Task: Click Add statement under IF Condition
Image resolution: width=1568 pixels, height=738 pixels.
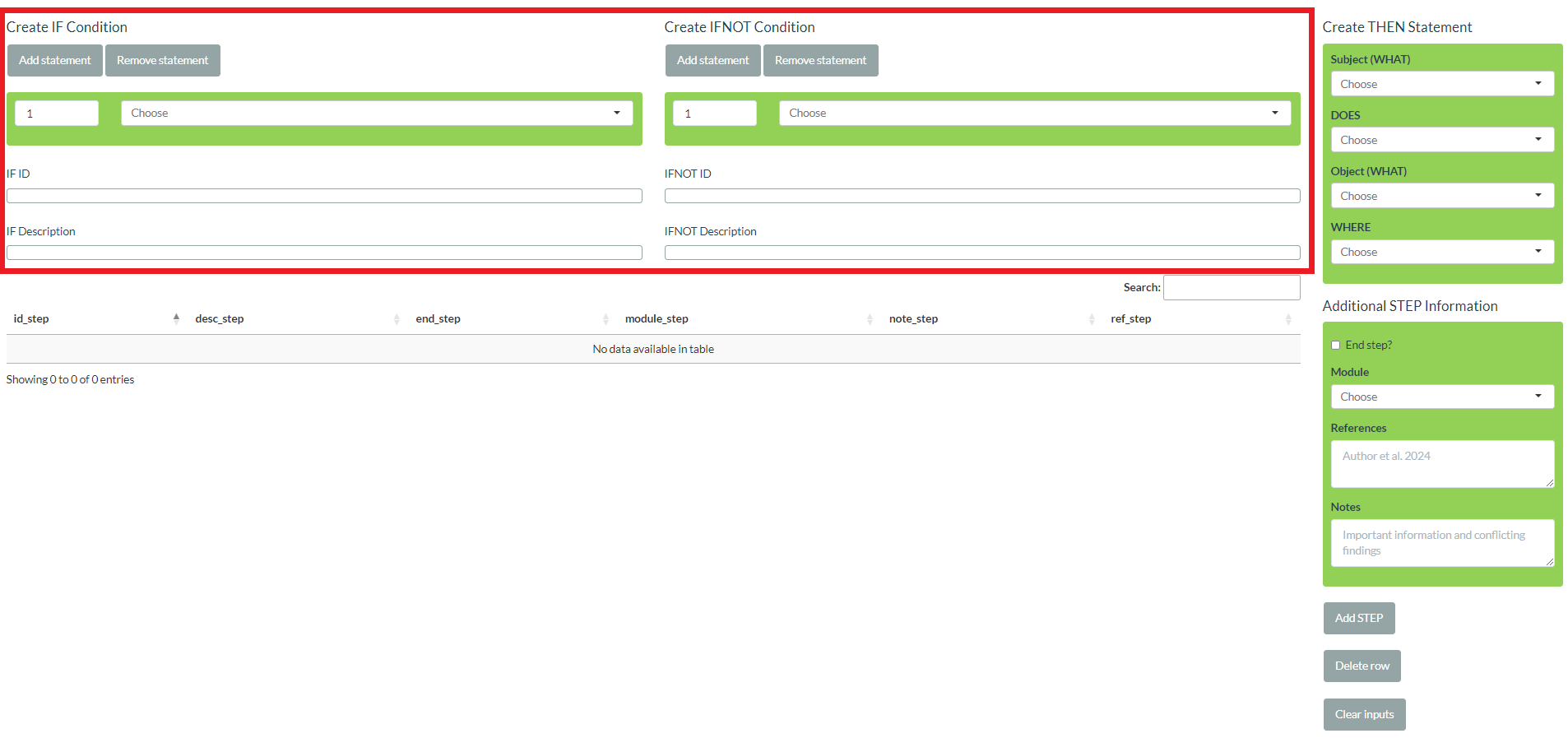Action: [x=55, y=61]
